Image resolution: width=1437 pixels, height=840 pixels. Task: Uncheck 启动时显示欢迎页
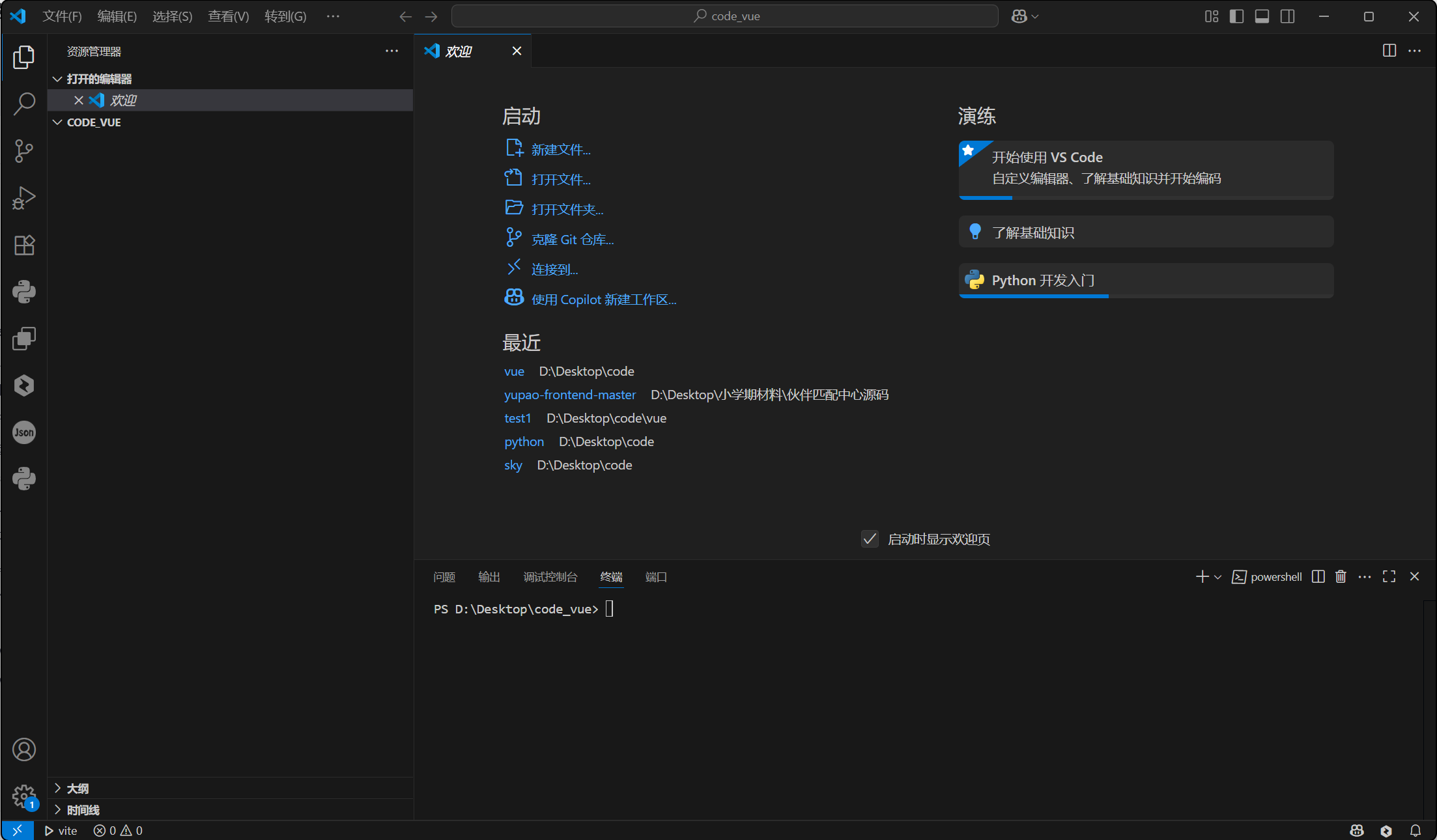click(870, 539)
